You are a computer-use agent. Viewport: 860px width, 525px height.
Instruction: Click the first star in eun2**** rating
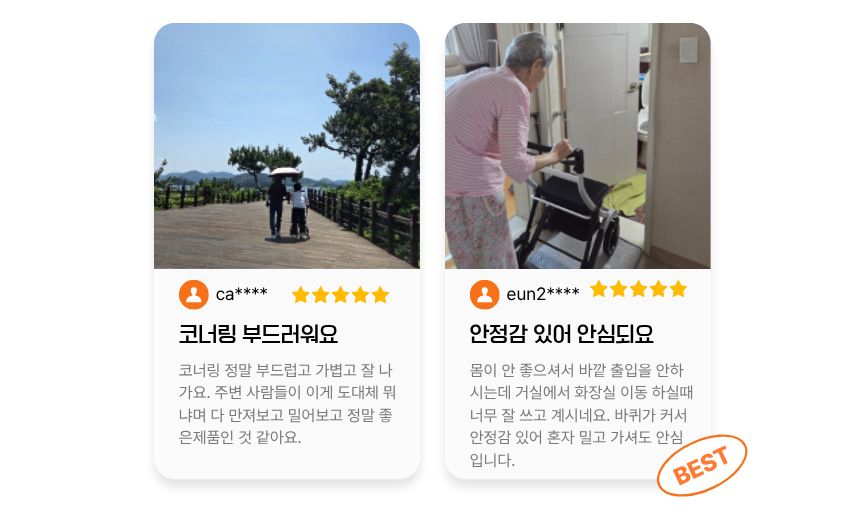pyautogui.click(x=599, y=289)
